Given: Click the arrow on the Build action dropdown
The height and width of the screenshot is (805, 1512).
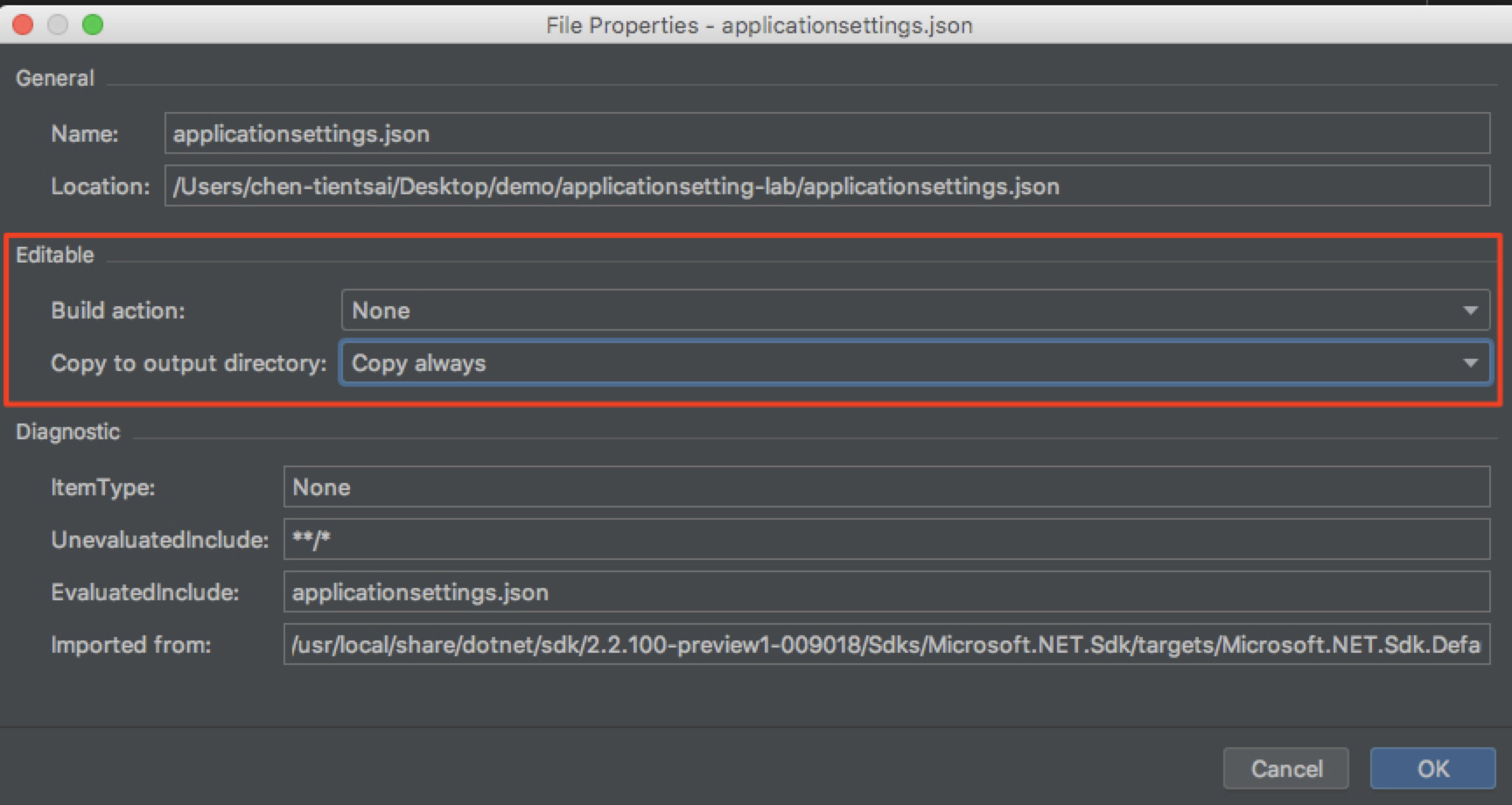Looking at the screenshot, I should click(x=1470, y=311).
